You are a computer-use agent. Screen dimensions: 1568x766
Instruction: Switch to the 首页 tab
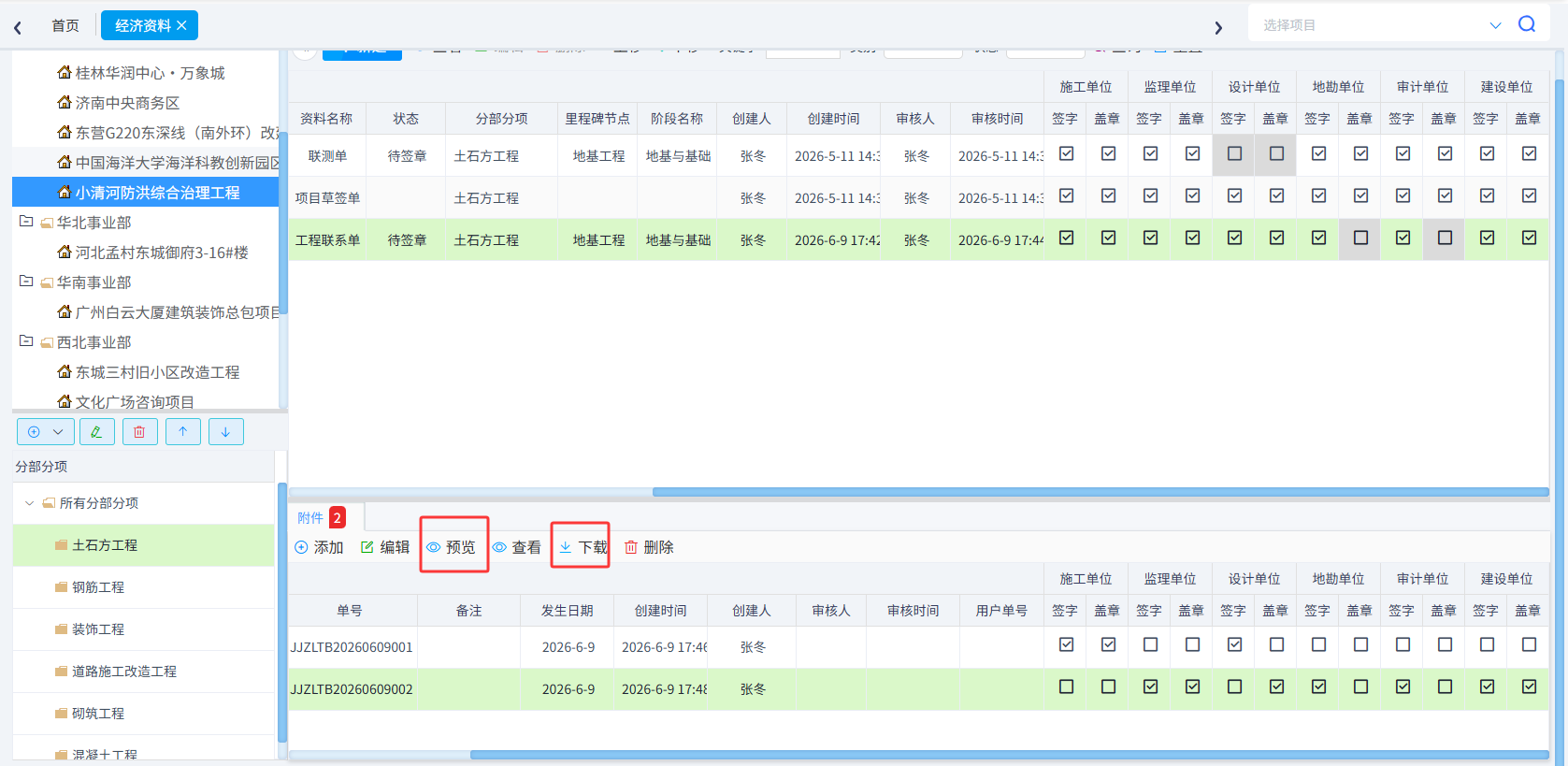[65, 26]
